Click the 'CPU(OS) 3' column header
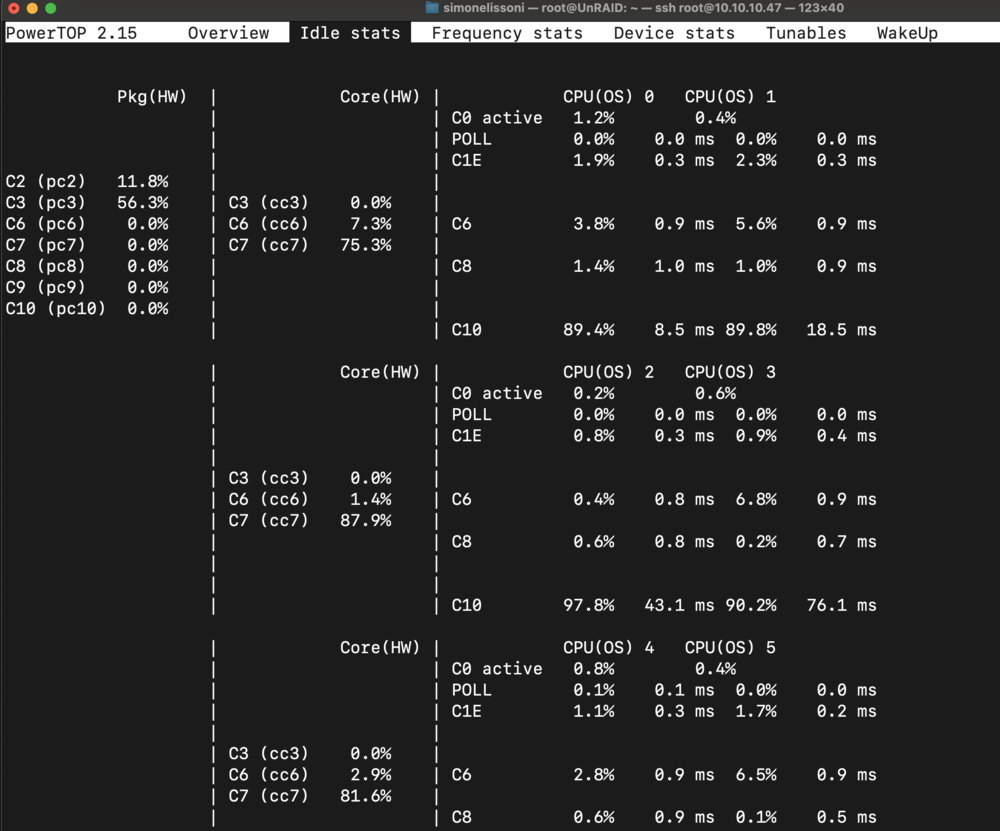Screen dimensions: 1000x831 click(730, 372)
